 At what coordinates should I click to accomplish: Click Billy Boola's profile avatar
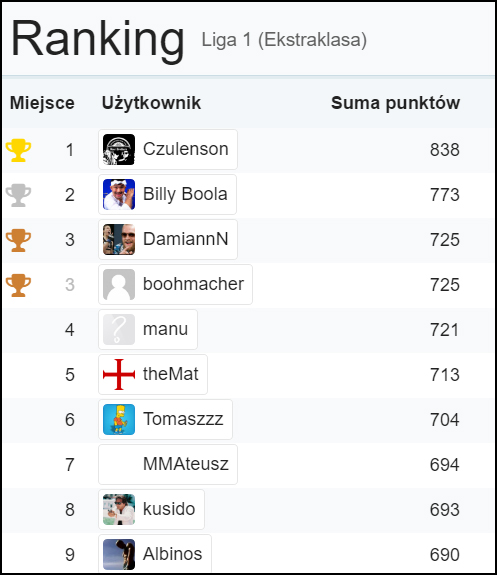(119, 194)
